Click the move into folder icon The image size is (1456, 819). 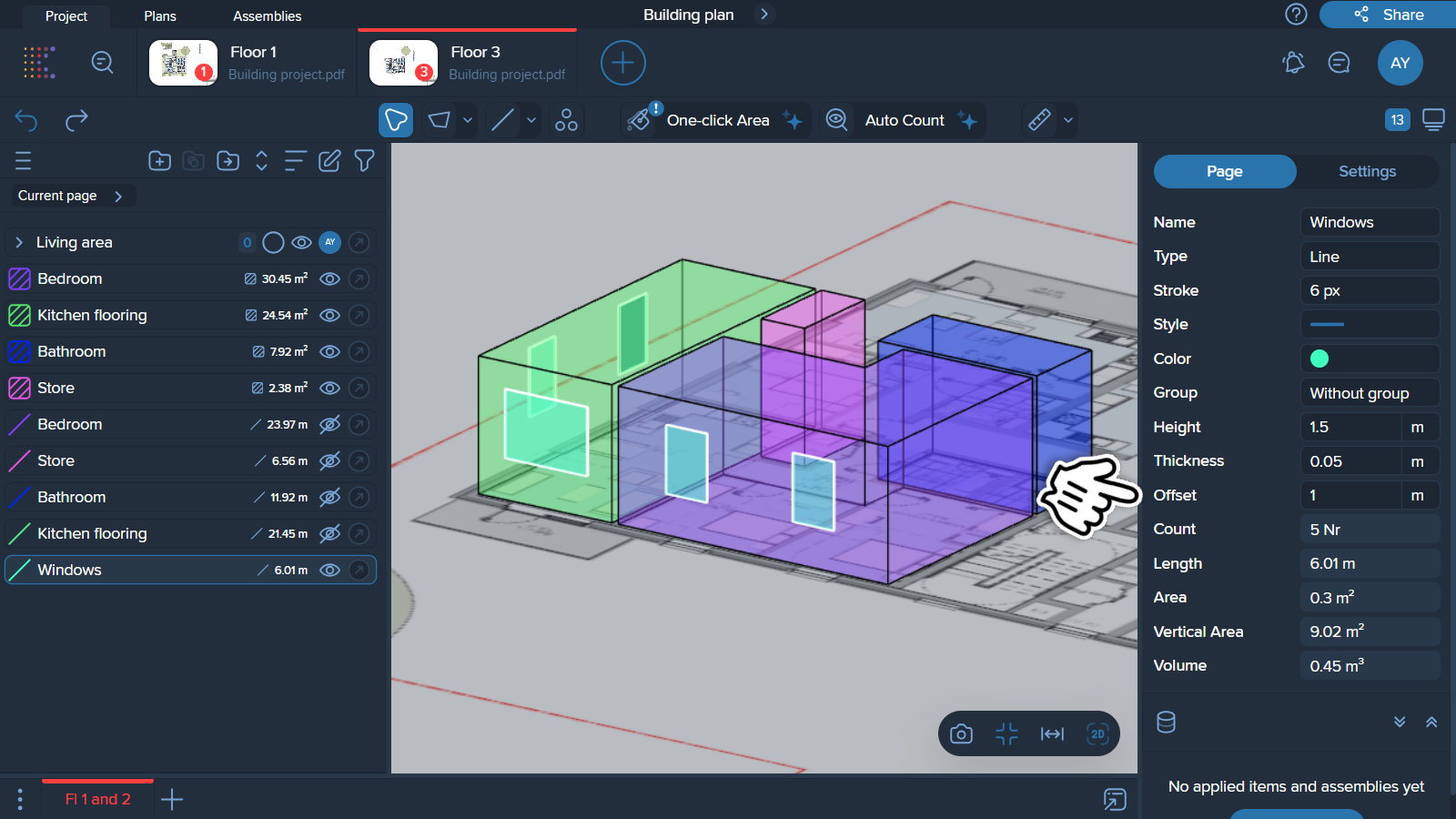(227, 161)
